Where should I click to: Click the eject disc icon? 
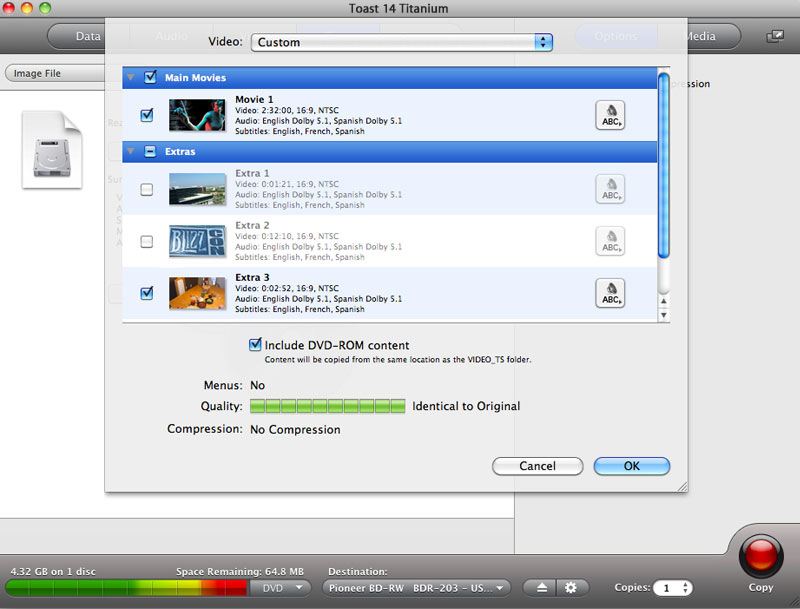(x=542, y=588)
